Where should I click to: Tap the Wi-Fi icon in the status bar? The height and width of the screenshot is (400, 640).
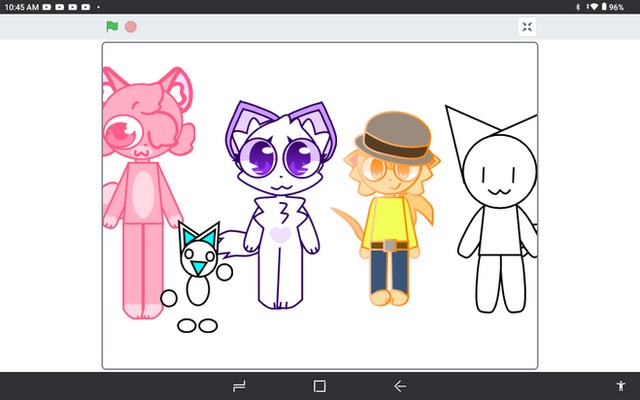(x=594, y=7)
